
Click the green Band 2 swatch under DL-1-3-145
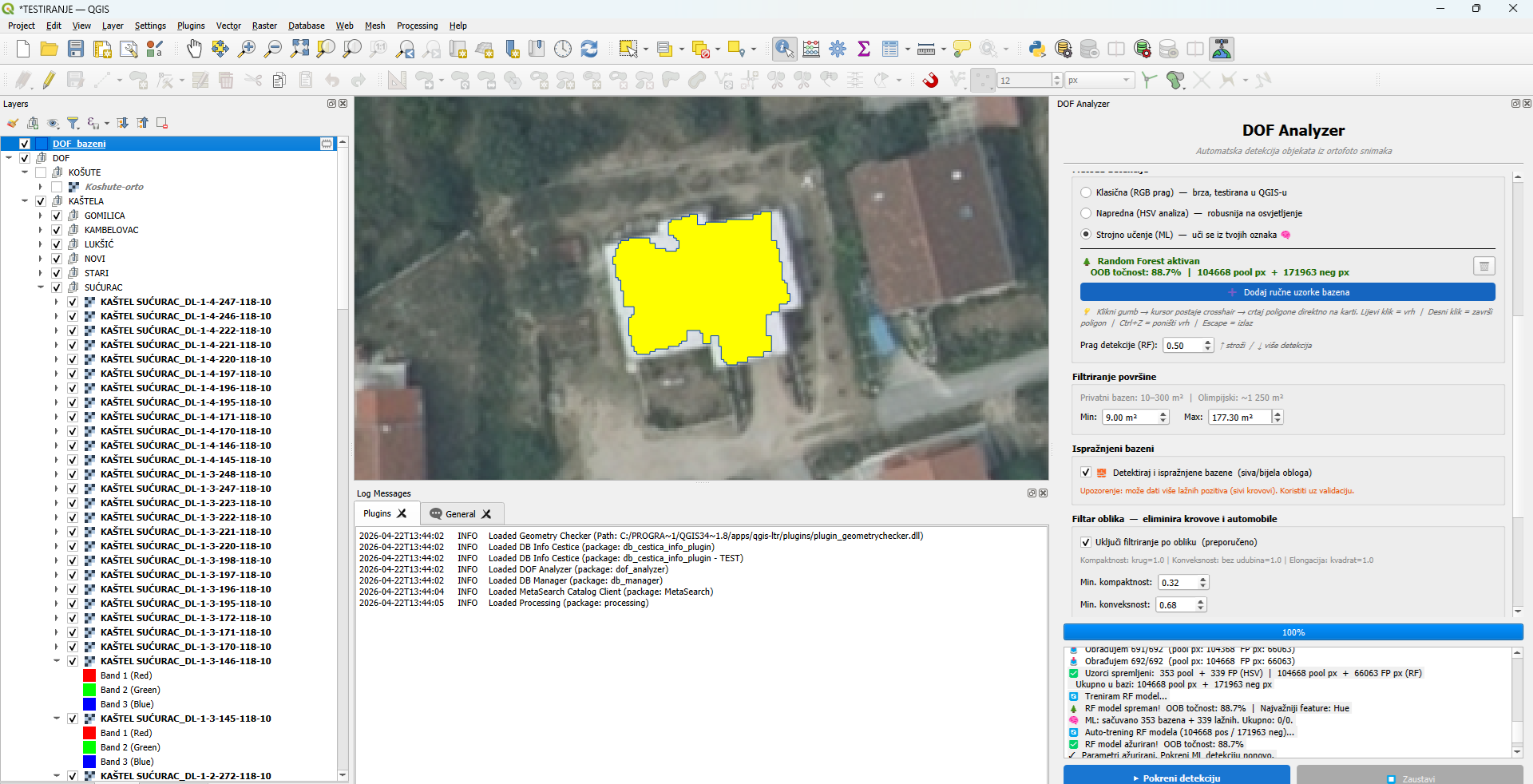[x=89, y=747]
